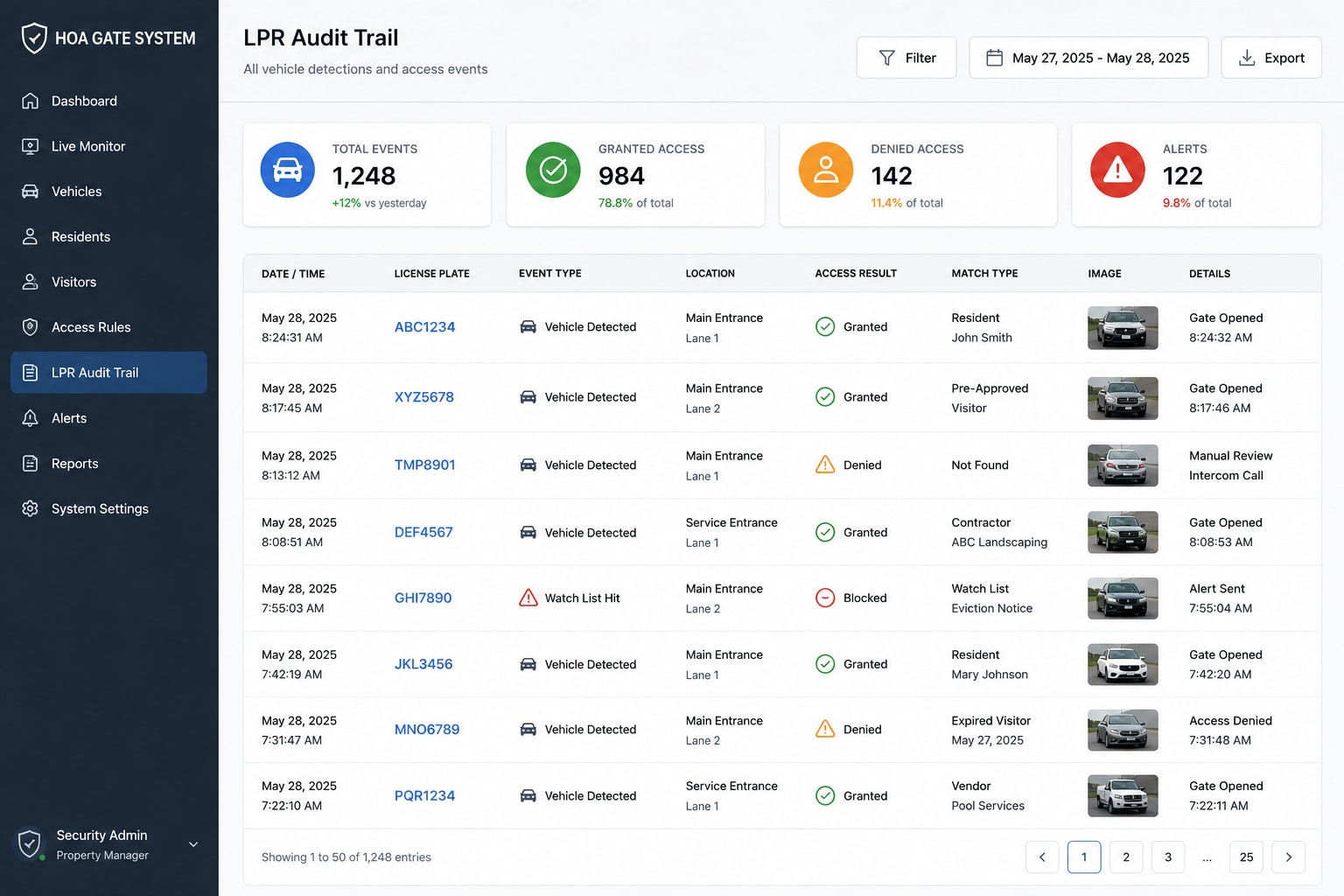The width and height of the screenshot is (1344, 896).
Task: Click the Access Result column header
Action: point(856,274)
